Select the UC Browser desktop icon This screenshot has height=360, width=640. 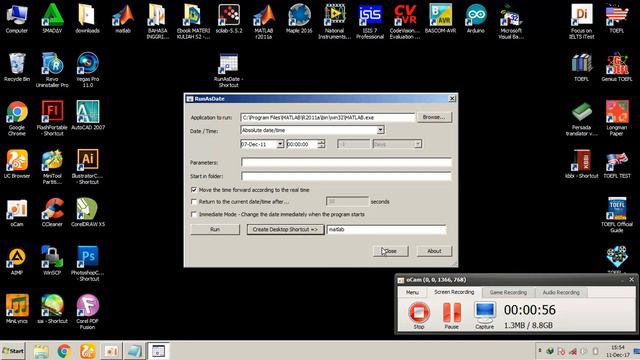pyautogui.click(x=17, y=164)
